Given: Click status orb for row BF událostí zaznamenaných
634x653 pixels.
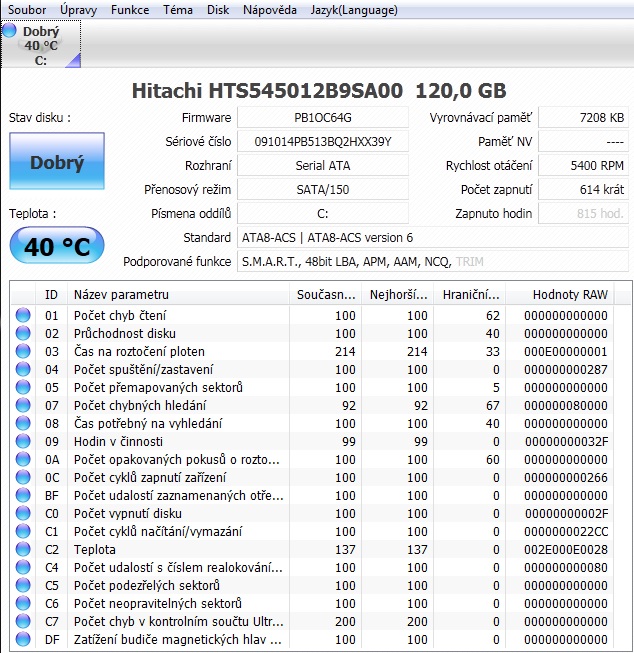Looking at the screenshot, I should point(23,495).
